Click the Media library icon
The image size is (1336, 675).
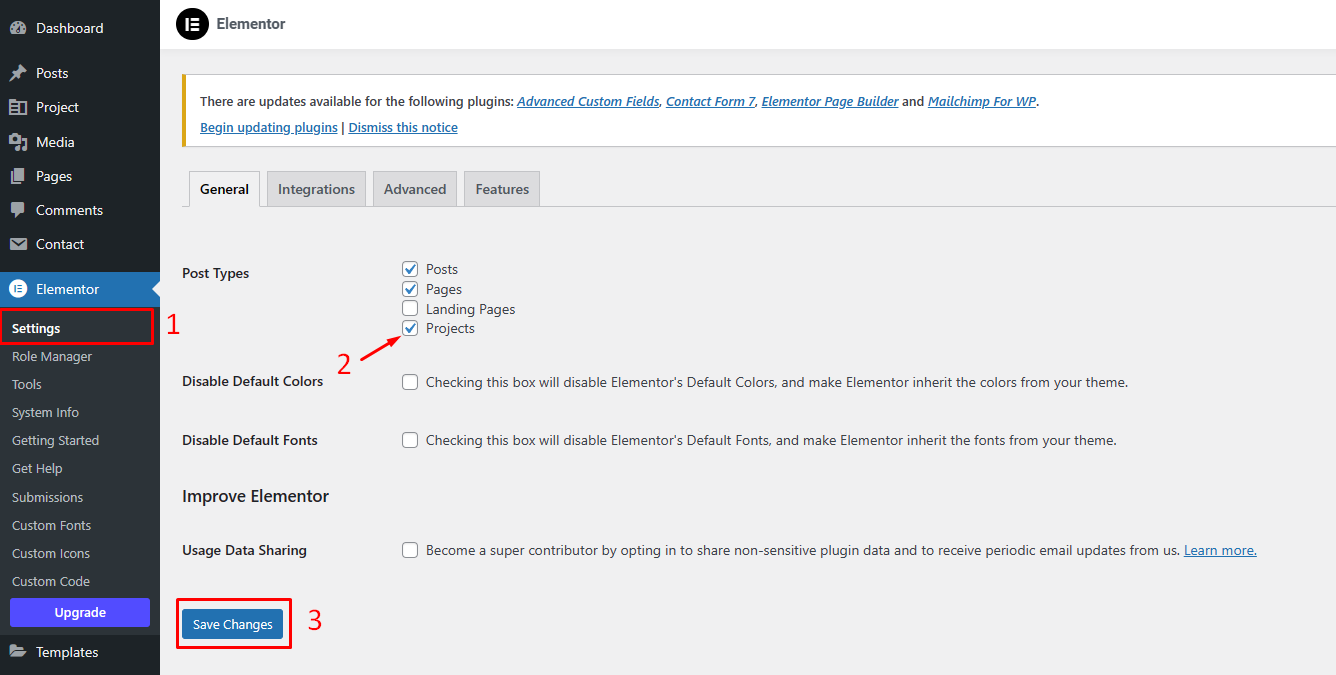[x=18, y=142]
